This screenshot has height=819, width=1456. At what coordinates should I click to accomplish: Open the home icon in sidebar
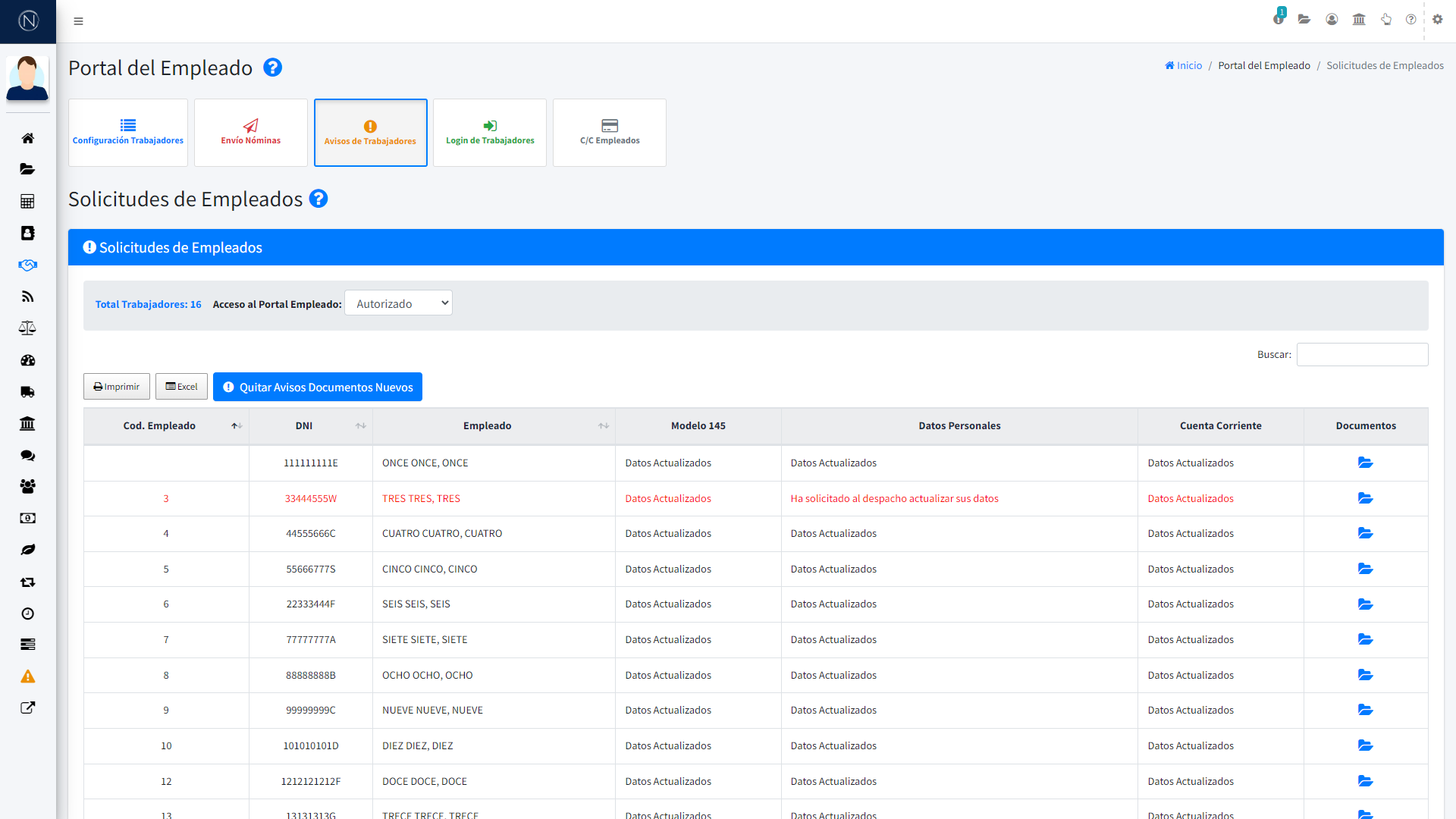tap(28, 138)
